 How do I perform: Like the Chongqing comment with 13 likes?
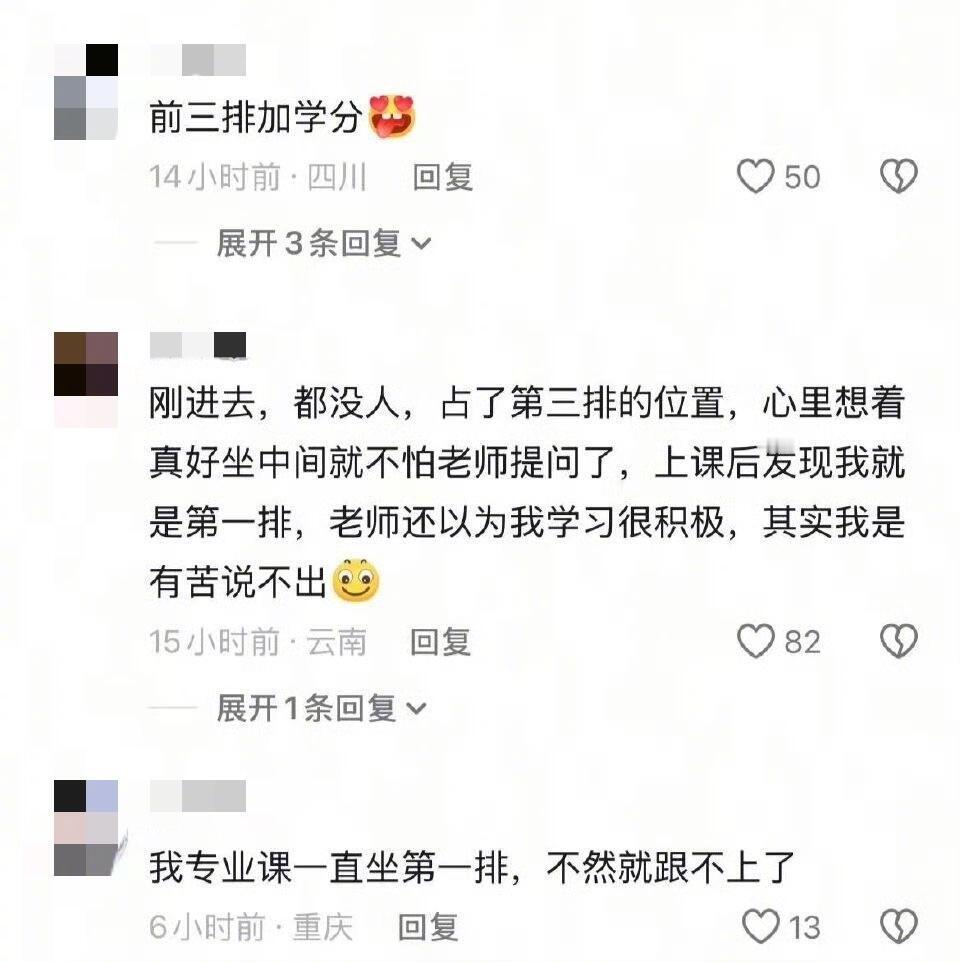761,926
